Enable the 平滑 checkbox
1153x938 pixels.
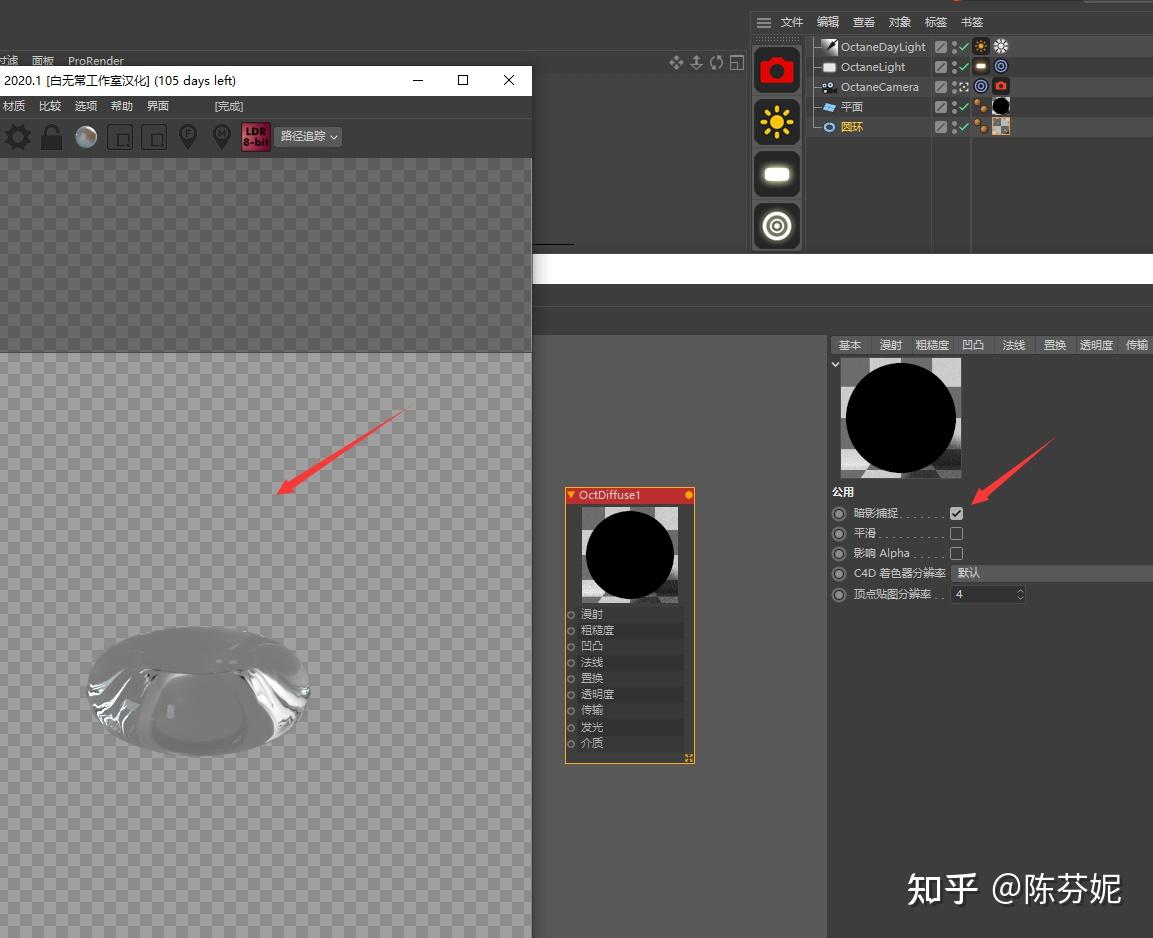pyautogui.click(x=957, y=533)
